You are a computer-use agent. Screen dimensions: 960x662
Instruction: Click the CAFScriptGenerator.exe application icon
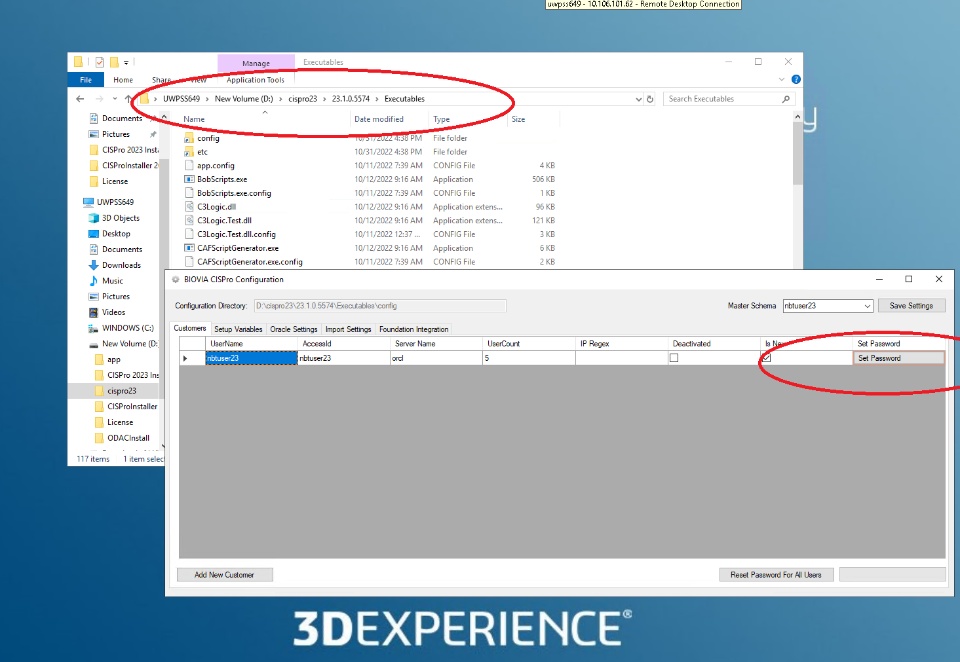[x=189, y=248]
